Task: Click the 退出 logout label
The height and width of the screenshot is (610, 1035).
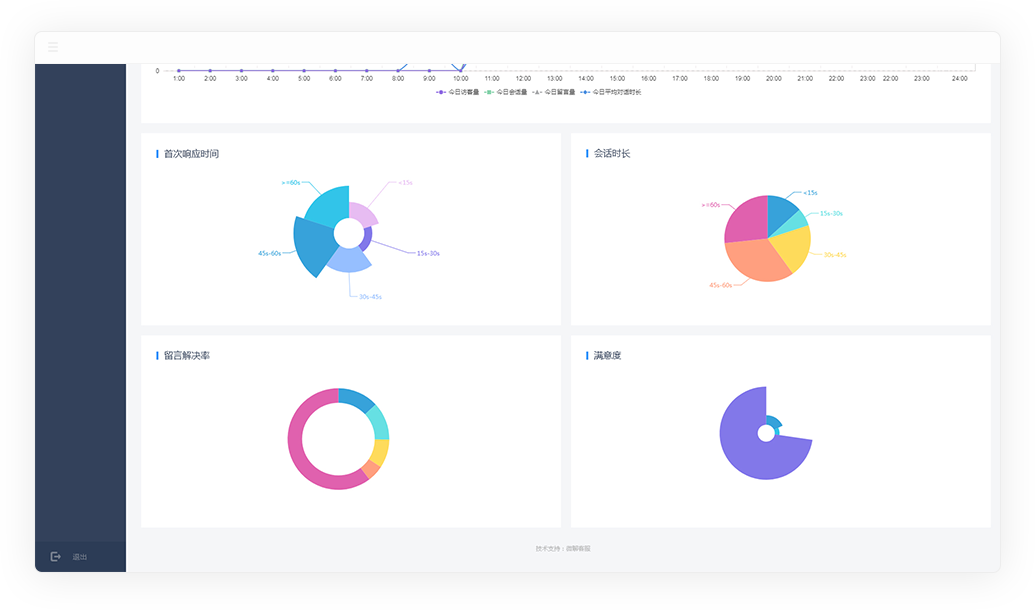Action: tap(80, 557)
